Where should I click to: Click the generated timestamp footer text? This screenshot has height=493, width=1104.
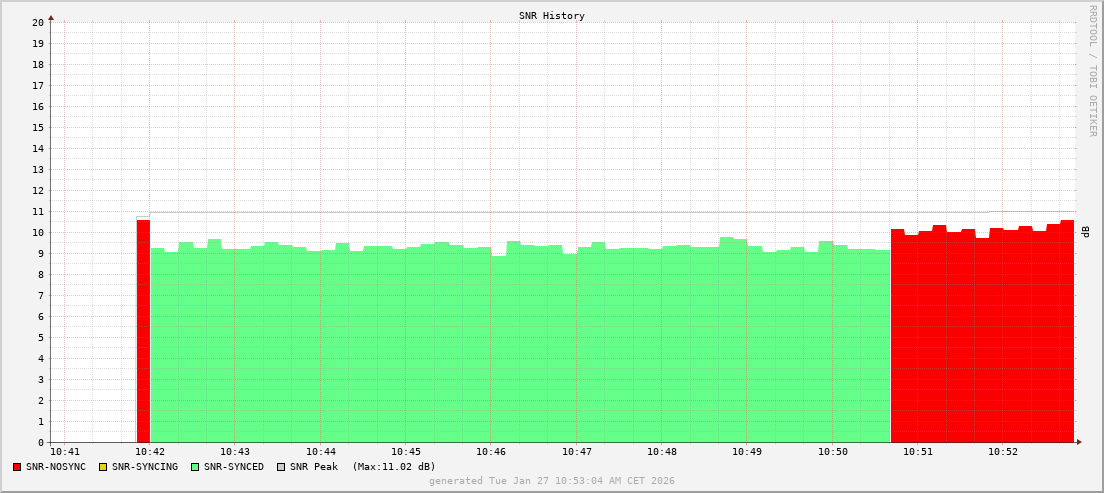coord(552,481)
